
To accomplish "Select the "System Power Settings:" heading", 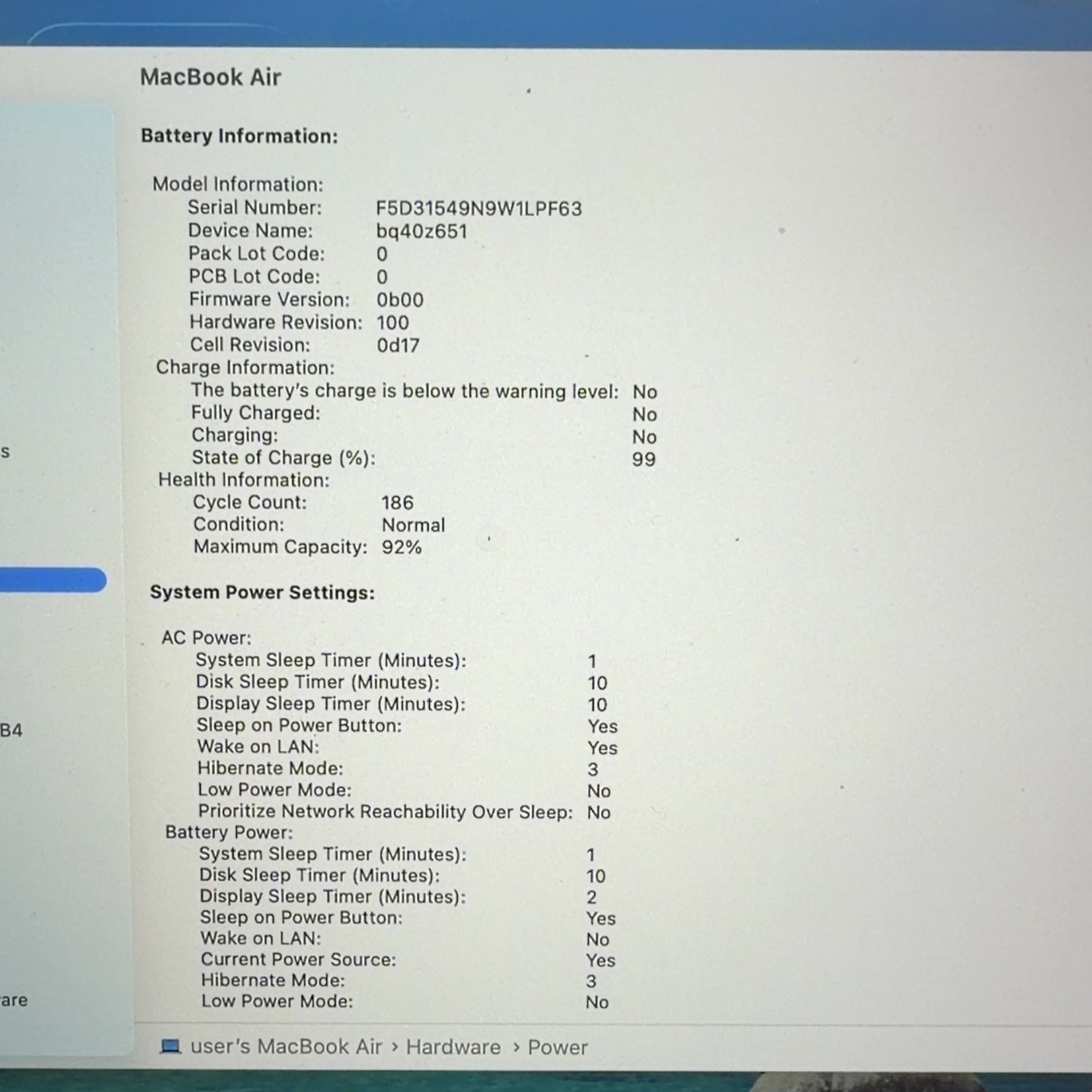I will tap(262, 593).
